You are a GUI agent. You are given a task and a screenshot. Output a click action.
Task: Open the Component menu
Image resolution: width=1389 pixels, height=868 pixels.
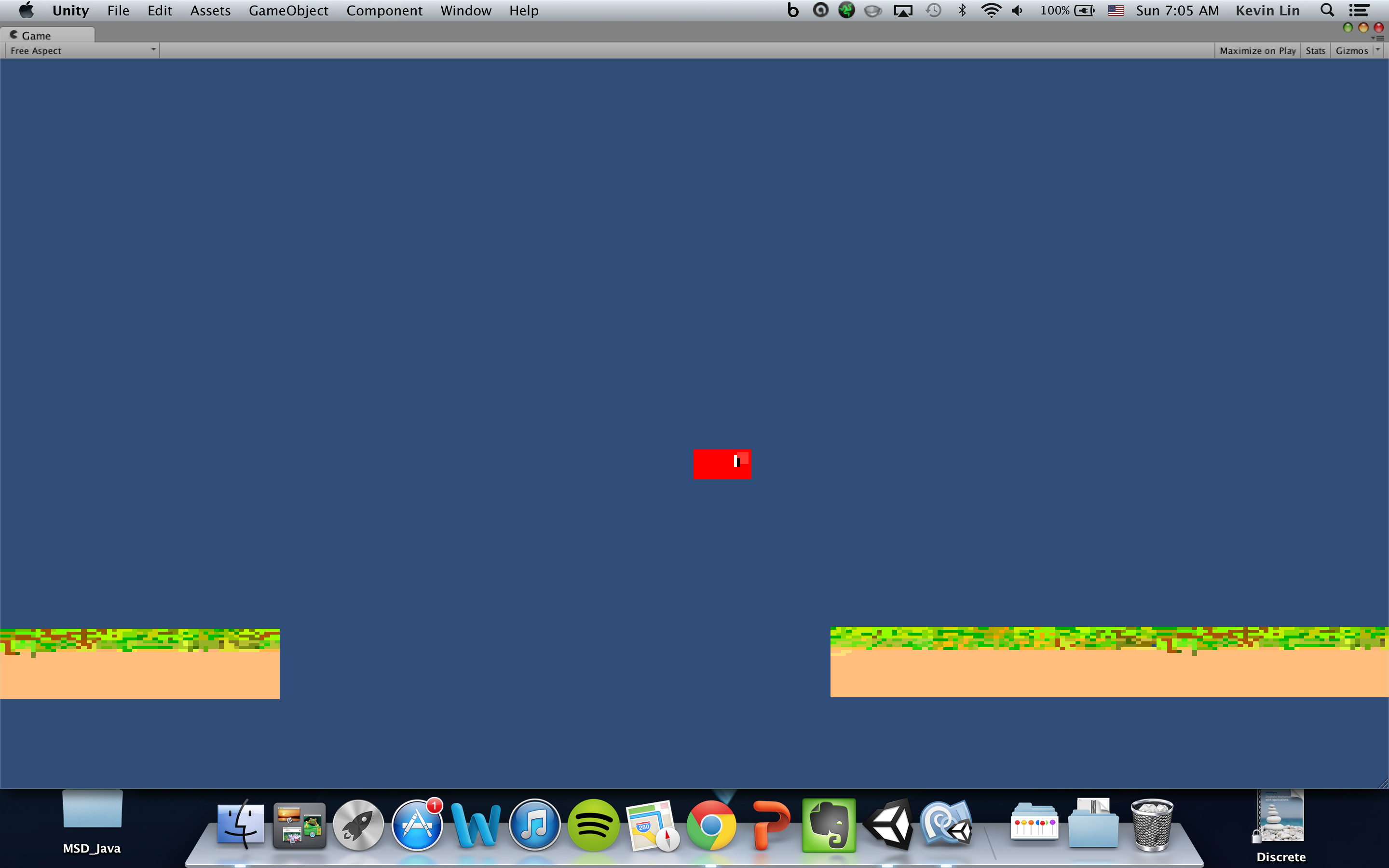pyautogui.click(x=384, y=10)
